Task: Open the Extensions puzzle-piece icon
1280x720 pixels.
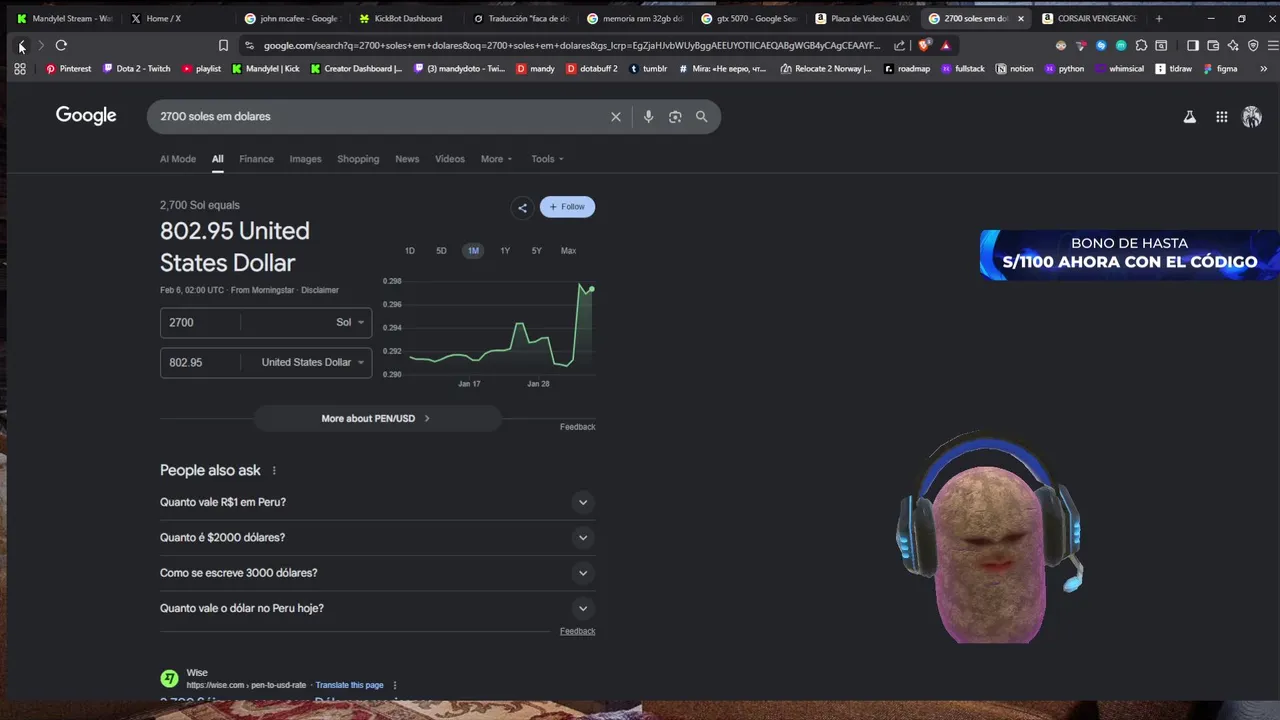Action: 1141,45
